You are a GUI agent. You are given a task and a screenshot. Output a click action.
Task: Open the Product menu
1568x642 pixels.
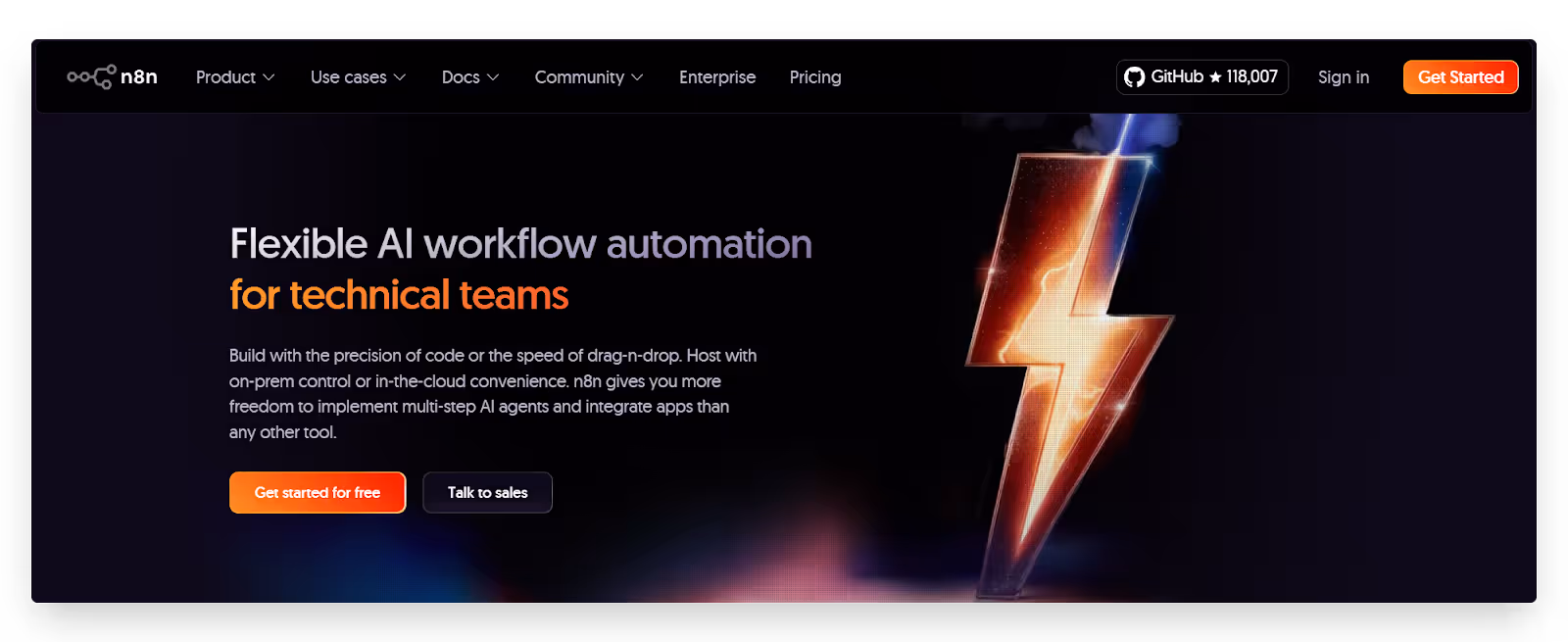tap(235, 77)
